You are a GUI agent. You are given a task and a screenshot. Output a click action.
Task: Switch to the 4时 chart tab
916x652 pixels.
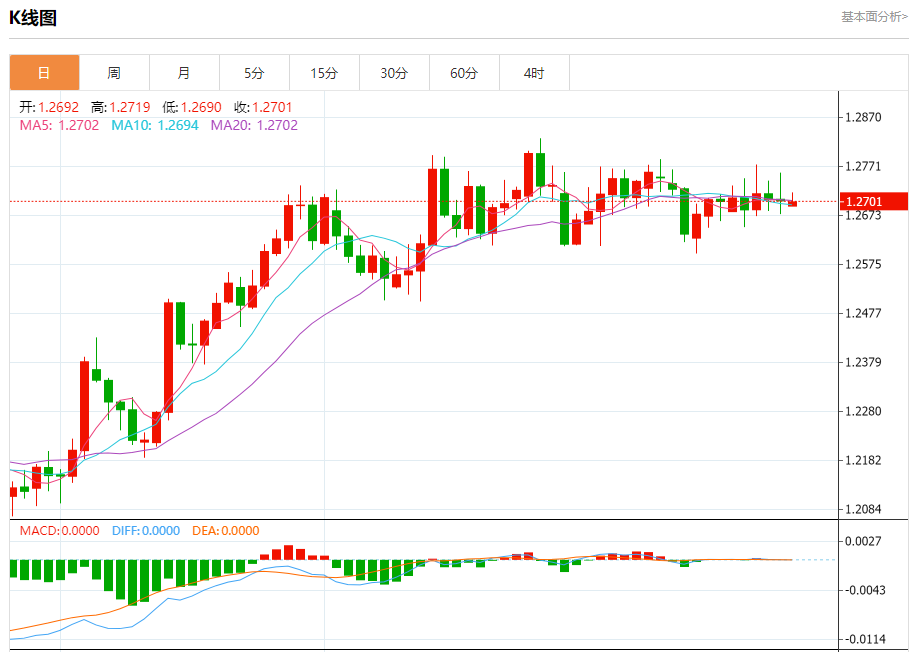(534, 73)
